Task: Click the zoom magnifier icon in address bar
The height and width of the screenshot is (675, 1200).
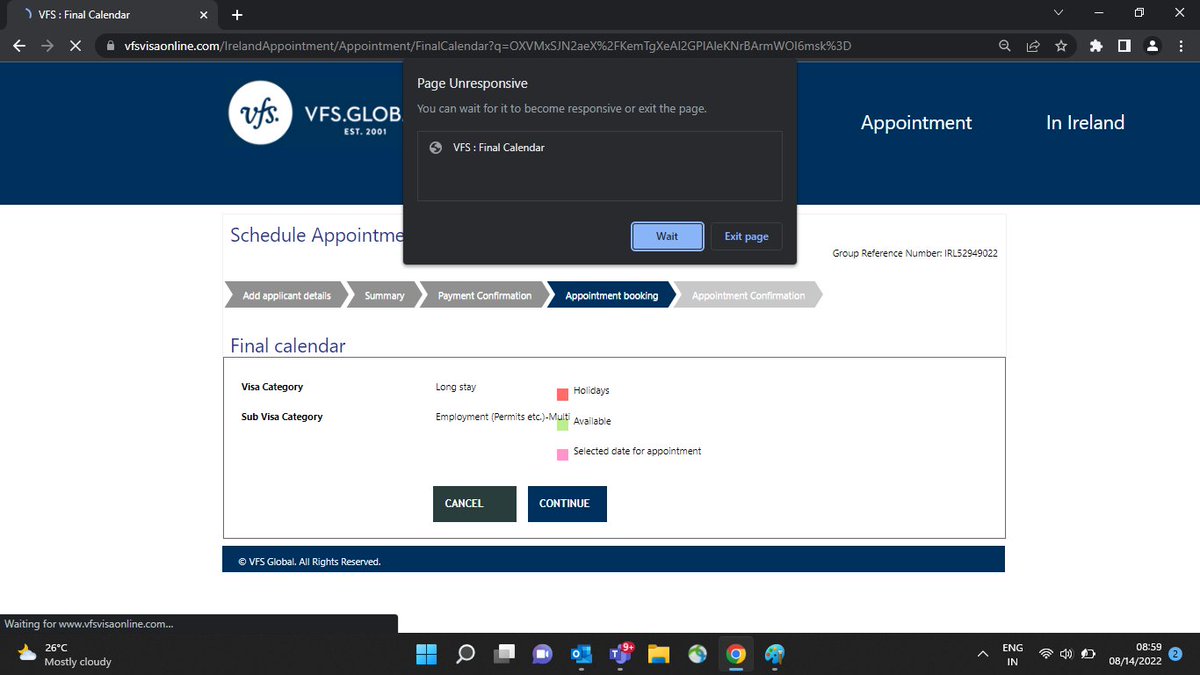Action: coord(1004,46)
